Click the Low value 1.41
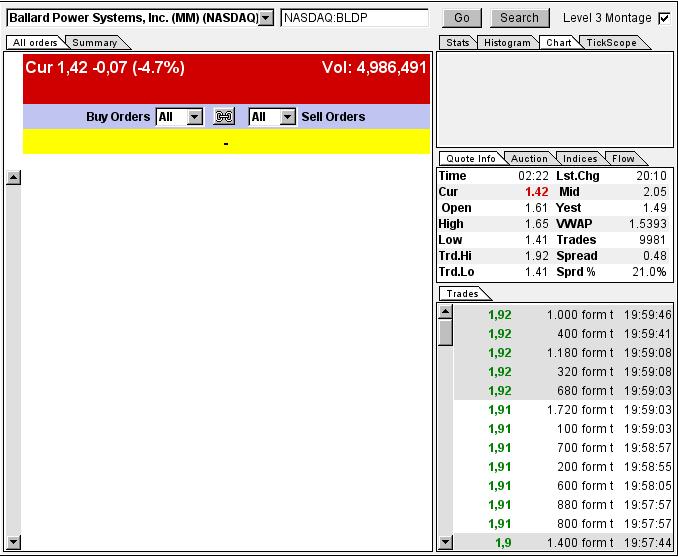Image resolution: width=678 pixels, height=557 pixels. pyautogui.click(x=537, y=240)
